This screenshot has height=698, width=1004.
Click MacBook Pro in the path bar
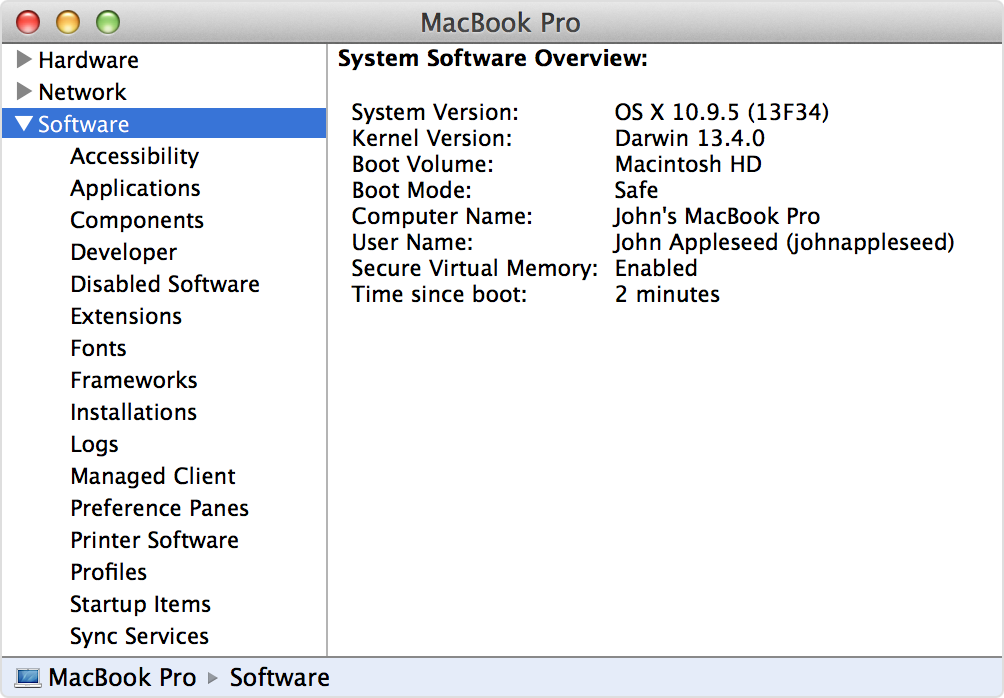pyautogui.click(x=122, y=678)
